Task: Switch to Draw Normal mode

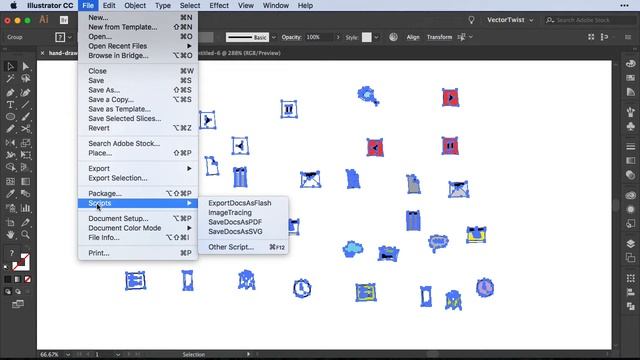Action: [x=8, y=291]
